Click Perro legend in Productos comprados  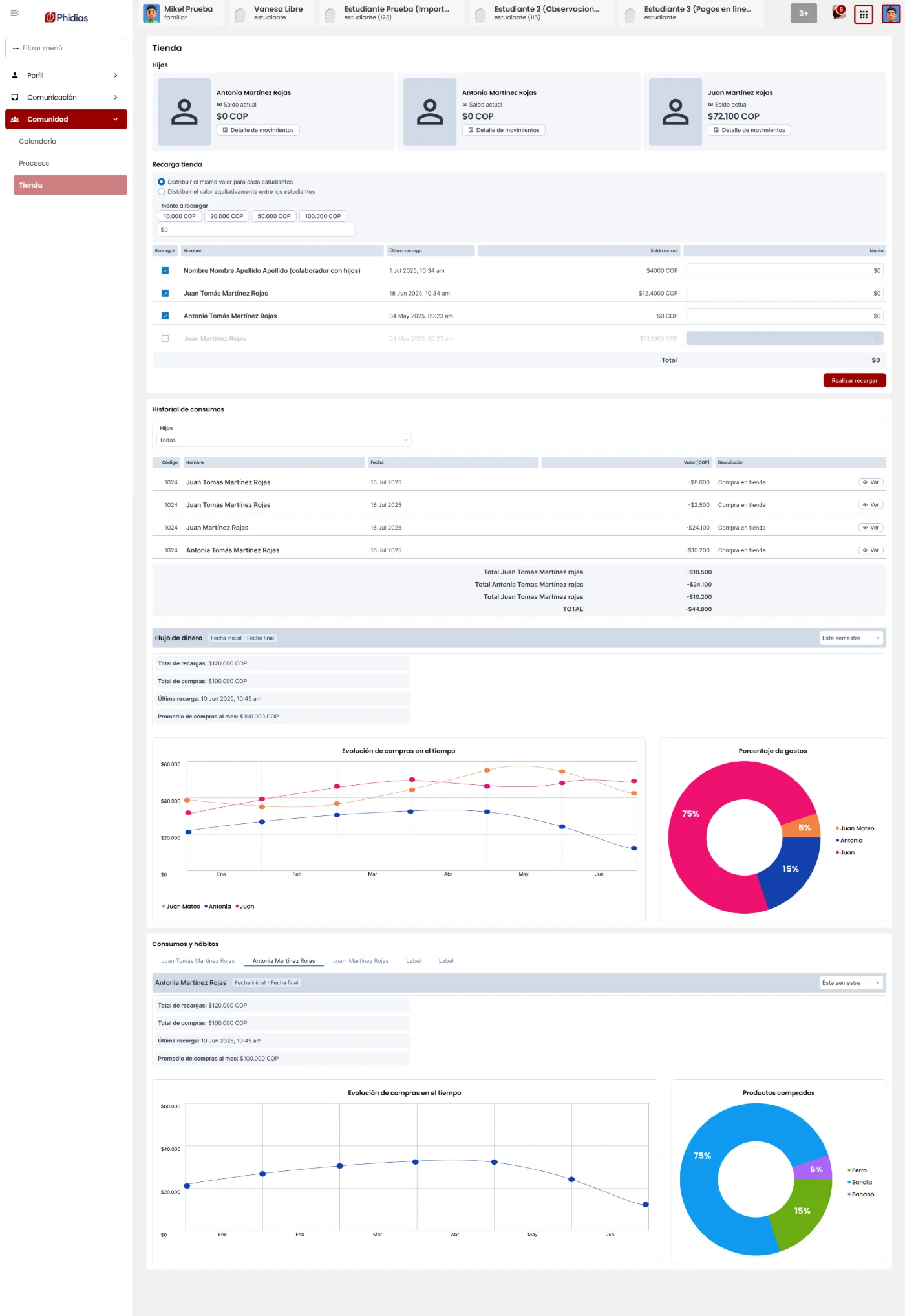857,1170
